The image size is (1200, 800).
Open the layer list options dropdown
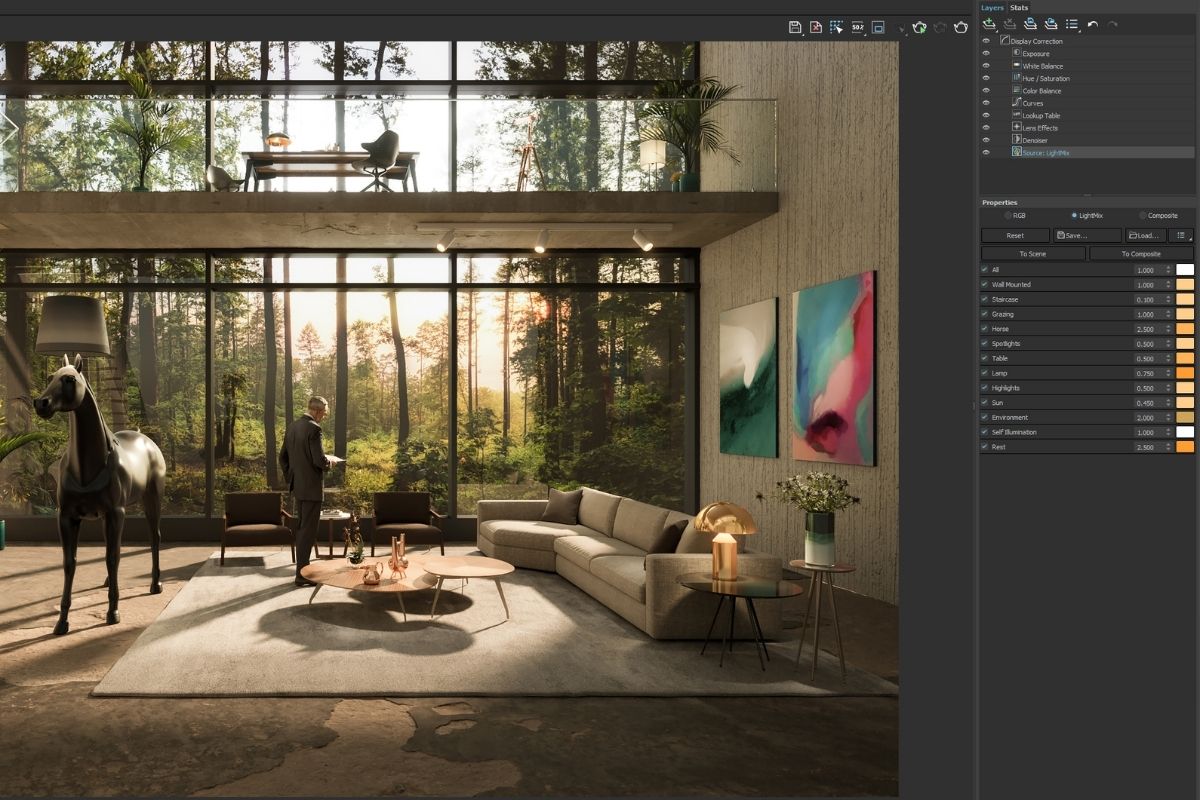click(1072, 24)
